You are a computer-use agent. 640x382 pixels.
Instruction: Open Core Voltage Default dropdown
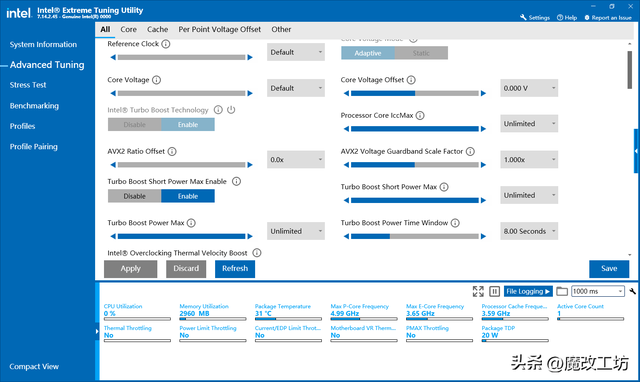(296, 88)
